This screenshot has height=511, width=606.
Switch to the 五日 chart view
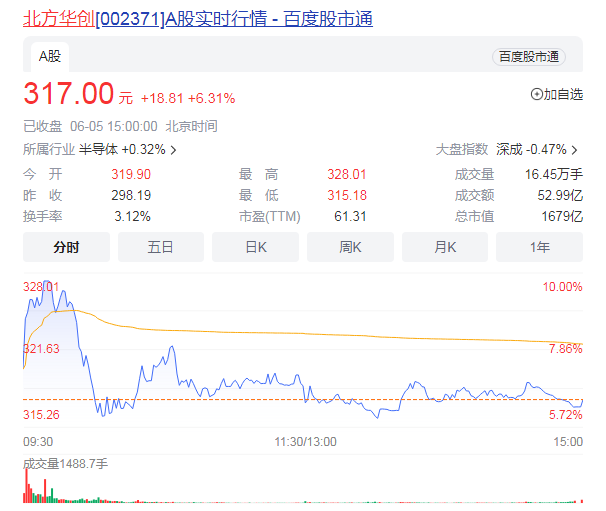coord(160,247)
